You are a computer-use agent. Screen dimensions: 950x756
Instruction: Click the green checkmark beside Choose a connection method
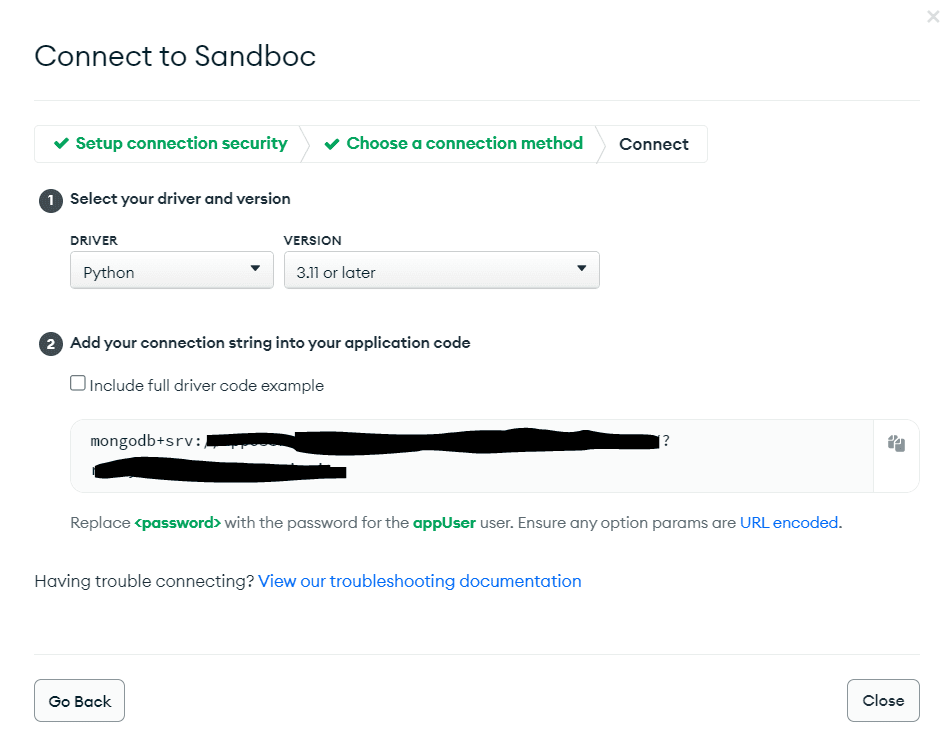click(x=332, y=144)
